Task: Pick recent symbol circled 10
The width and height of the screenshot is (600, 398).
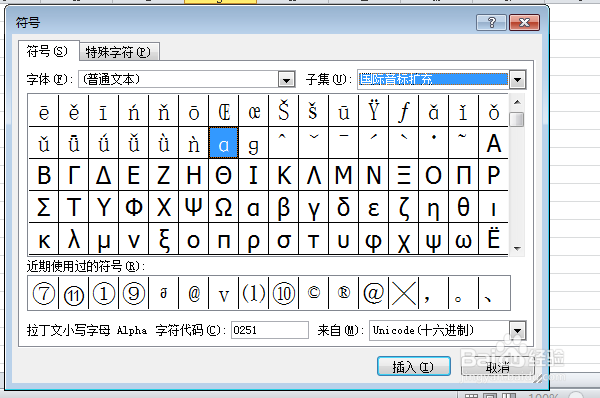Action: pos(284,293)
